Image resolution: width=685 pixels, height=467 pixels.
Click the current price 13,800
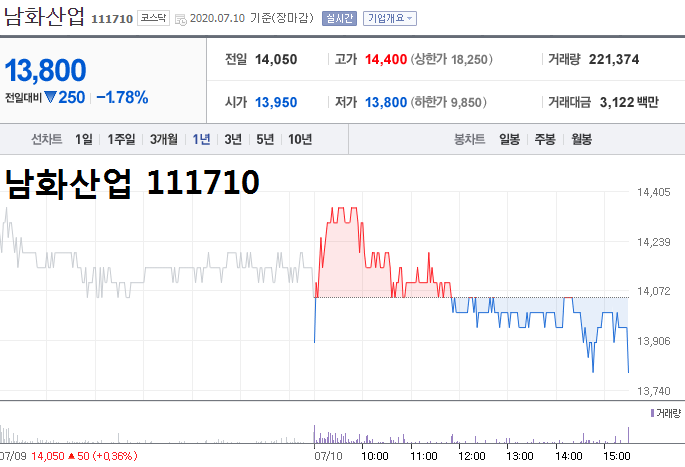tap(45, 70)
